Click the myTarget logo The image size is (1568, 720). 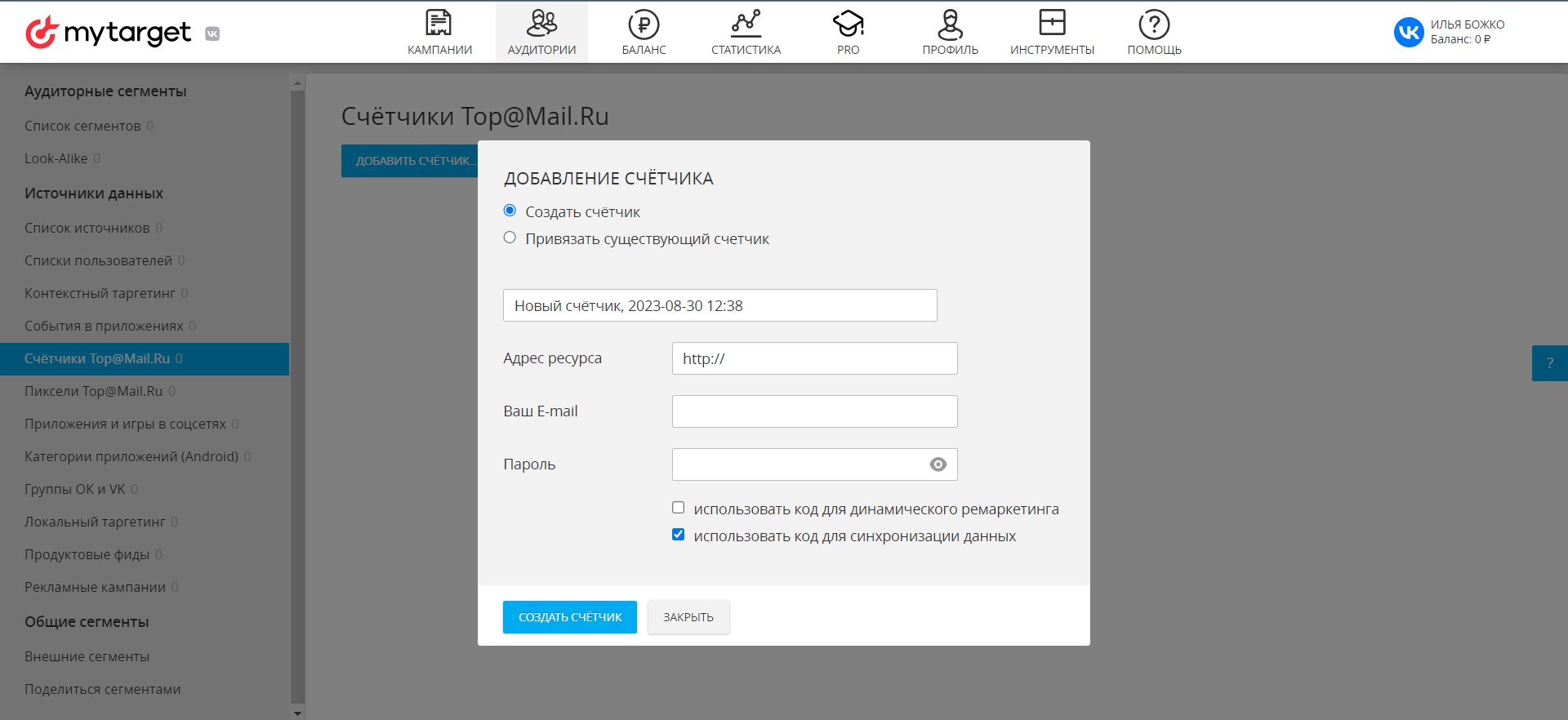(109, 33)
